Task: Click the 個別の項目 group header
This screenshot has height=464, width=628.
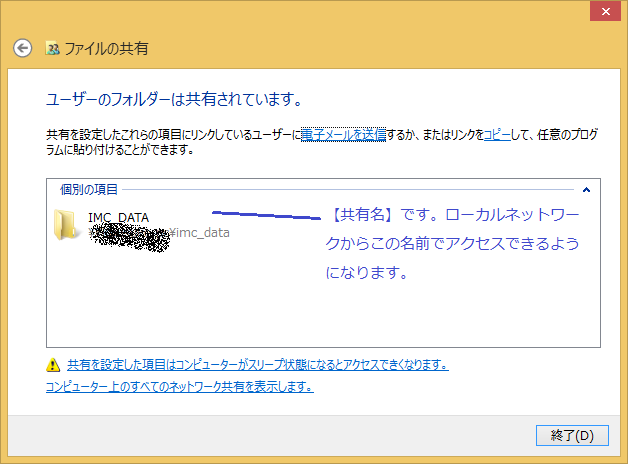Action: coord(89,189)
